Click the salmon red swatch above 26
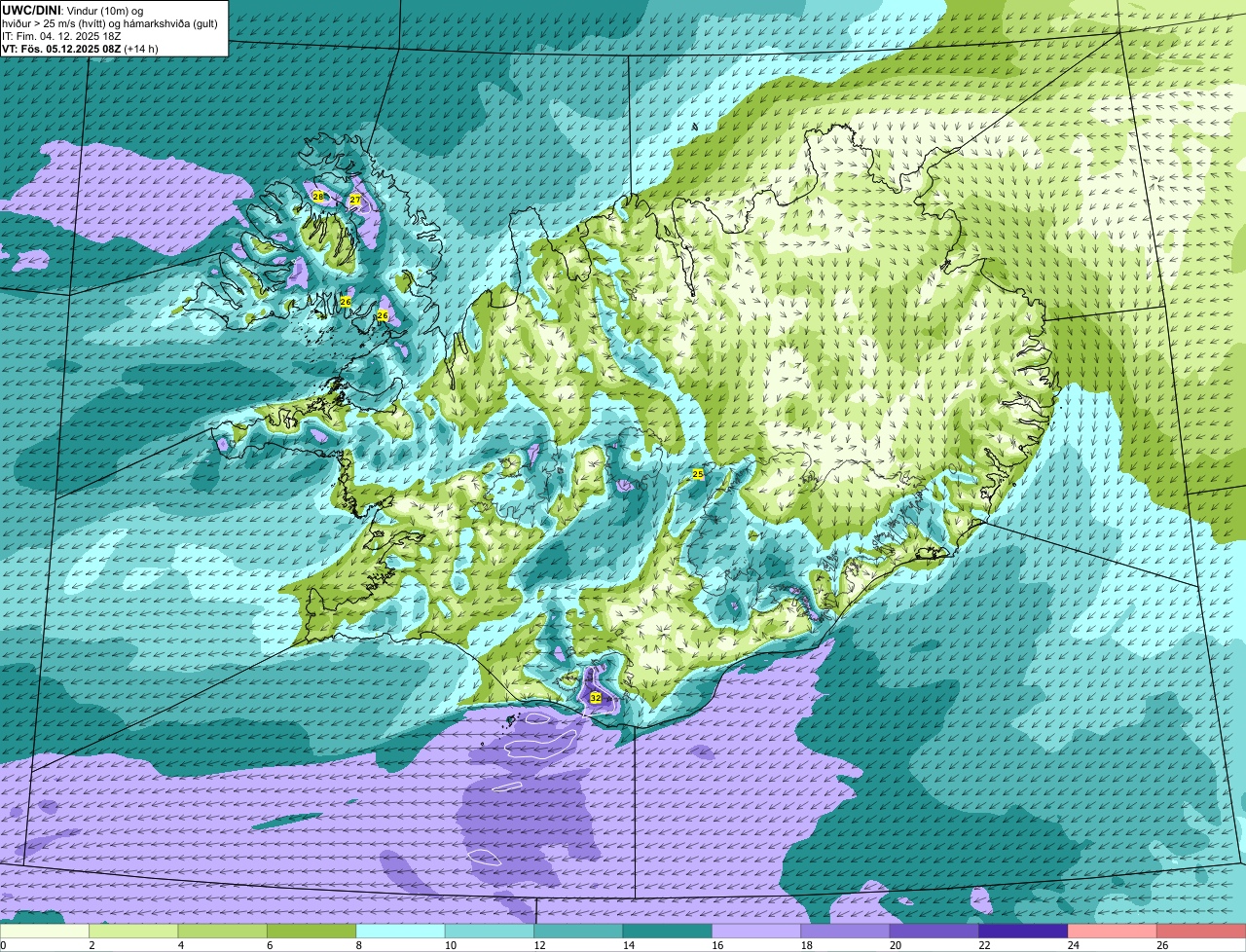The width and height of the screenshot is (1246, 952). 1202,931
